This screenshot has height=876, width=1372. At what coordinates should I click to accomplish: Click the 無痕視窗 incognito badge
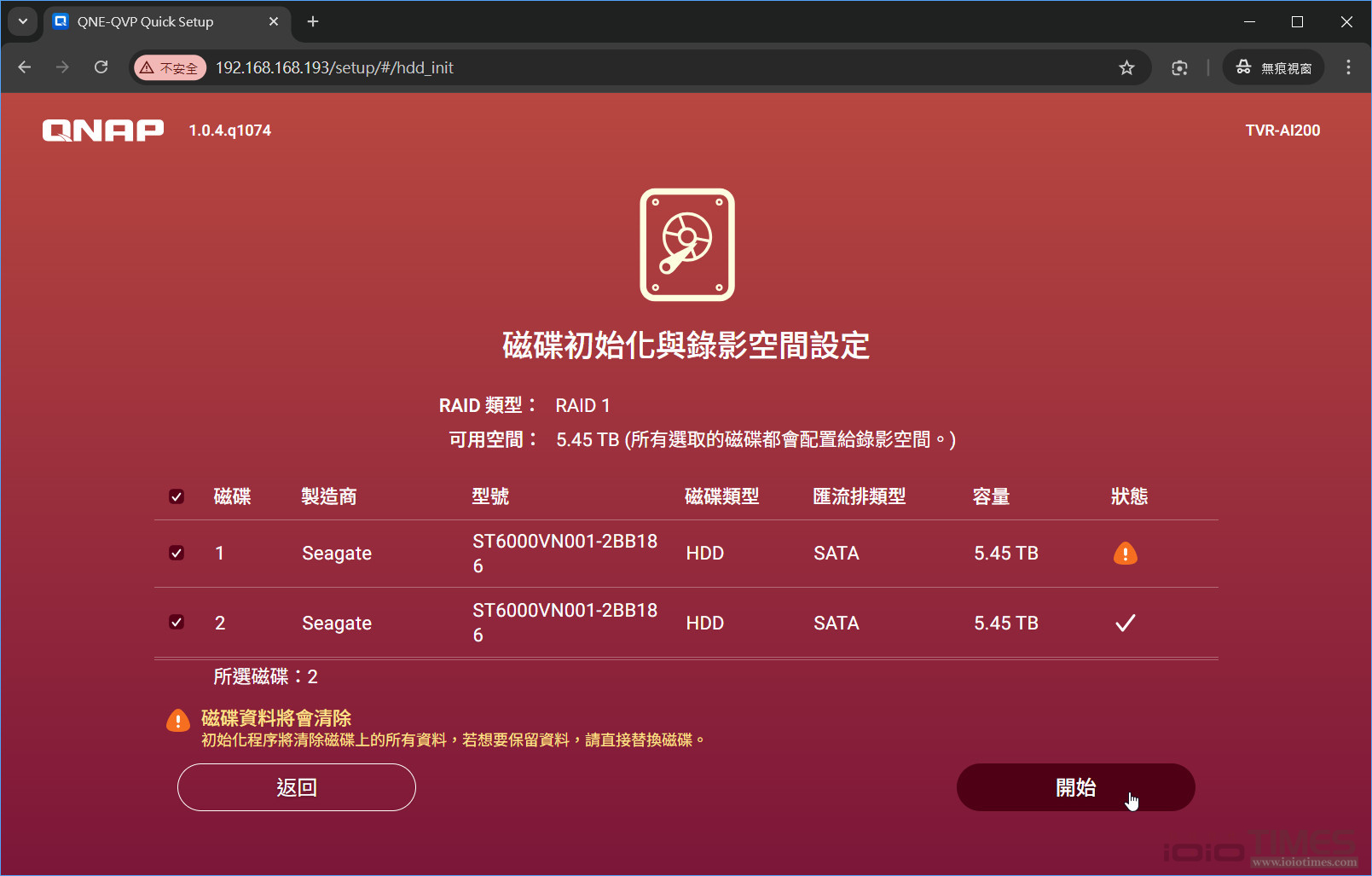(1272, 67)
